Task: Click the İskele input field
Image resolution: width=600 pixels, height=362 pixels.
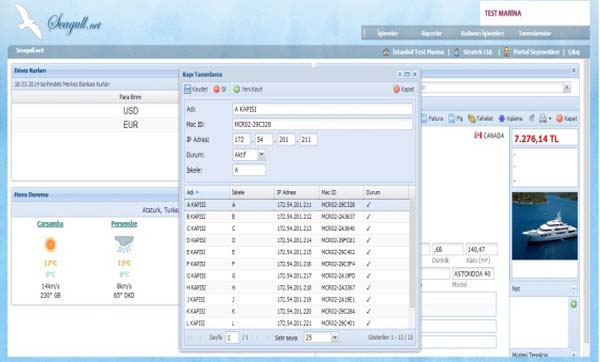Action: [x=249, y=170]
